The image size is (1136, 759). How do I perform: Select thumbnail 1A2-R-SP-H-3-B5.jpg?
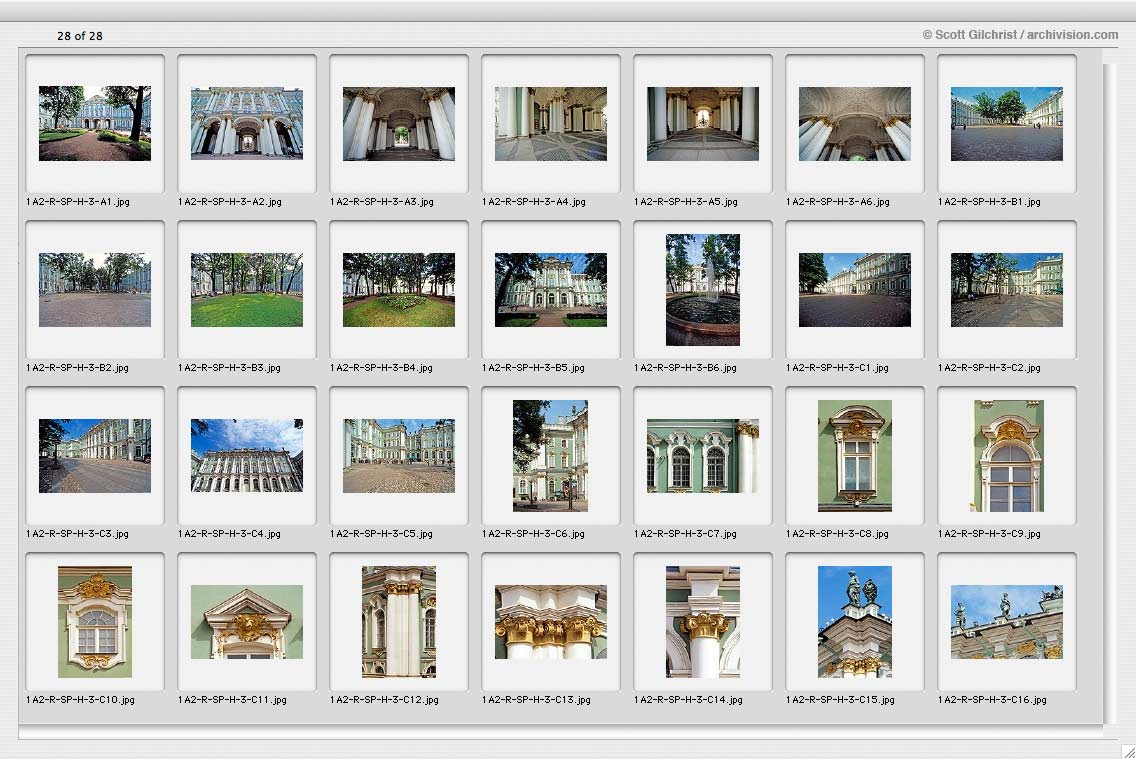pos(551,290)
